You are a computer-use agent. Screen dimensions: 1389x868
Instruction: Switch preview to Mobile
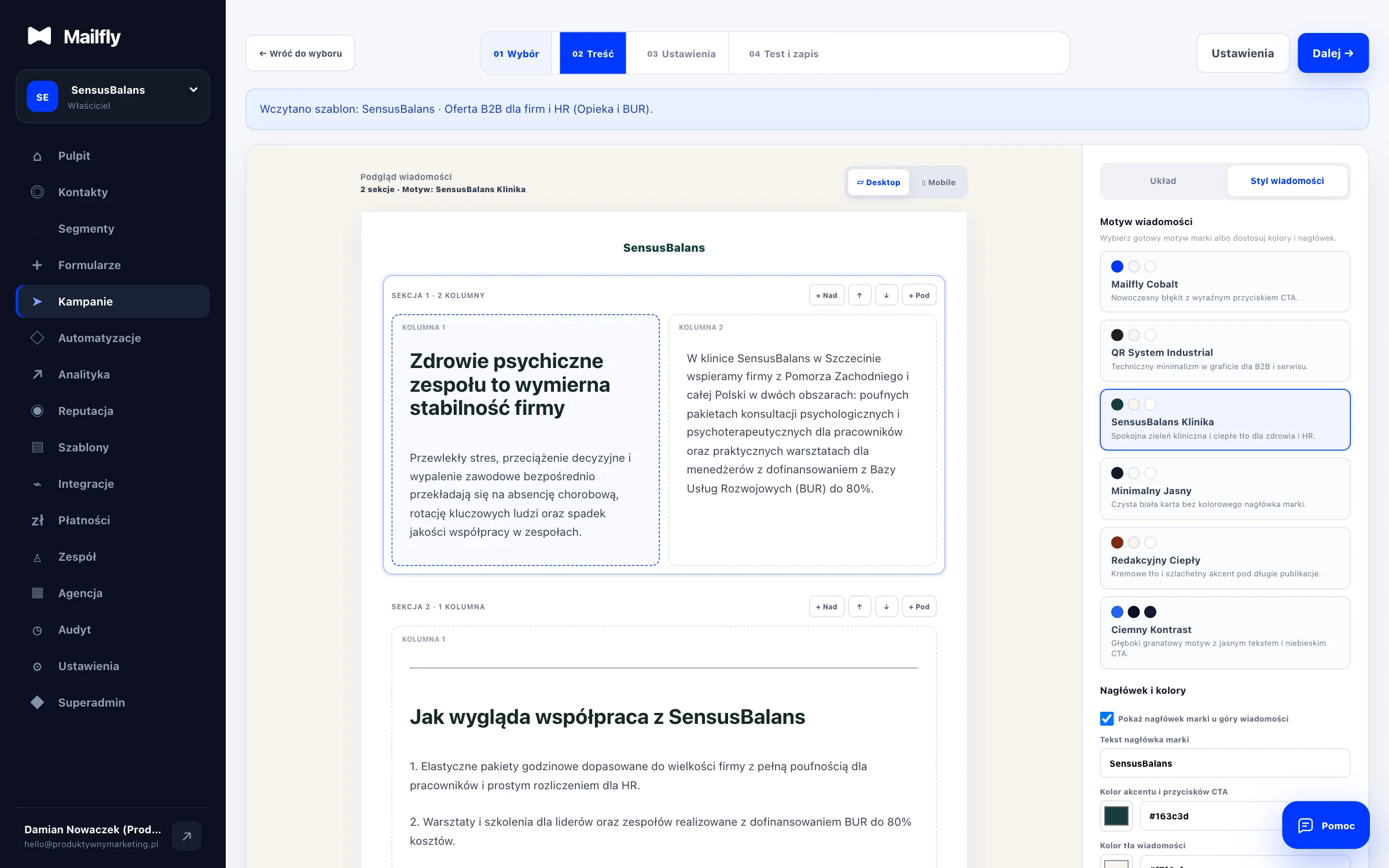pos(938,182)
